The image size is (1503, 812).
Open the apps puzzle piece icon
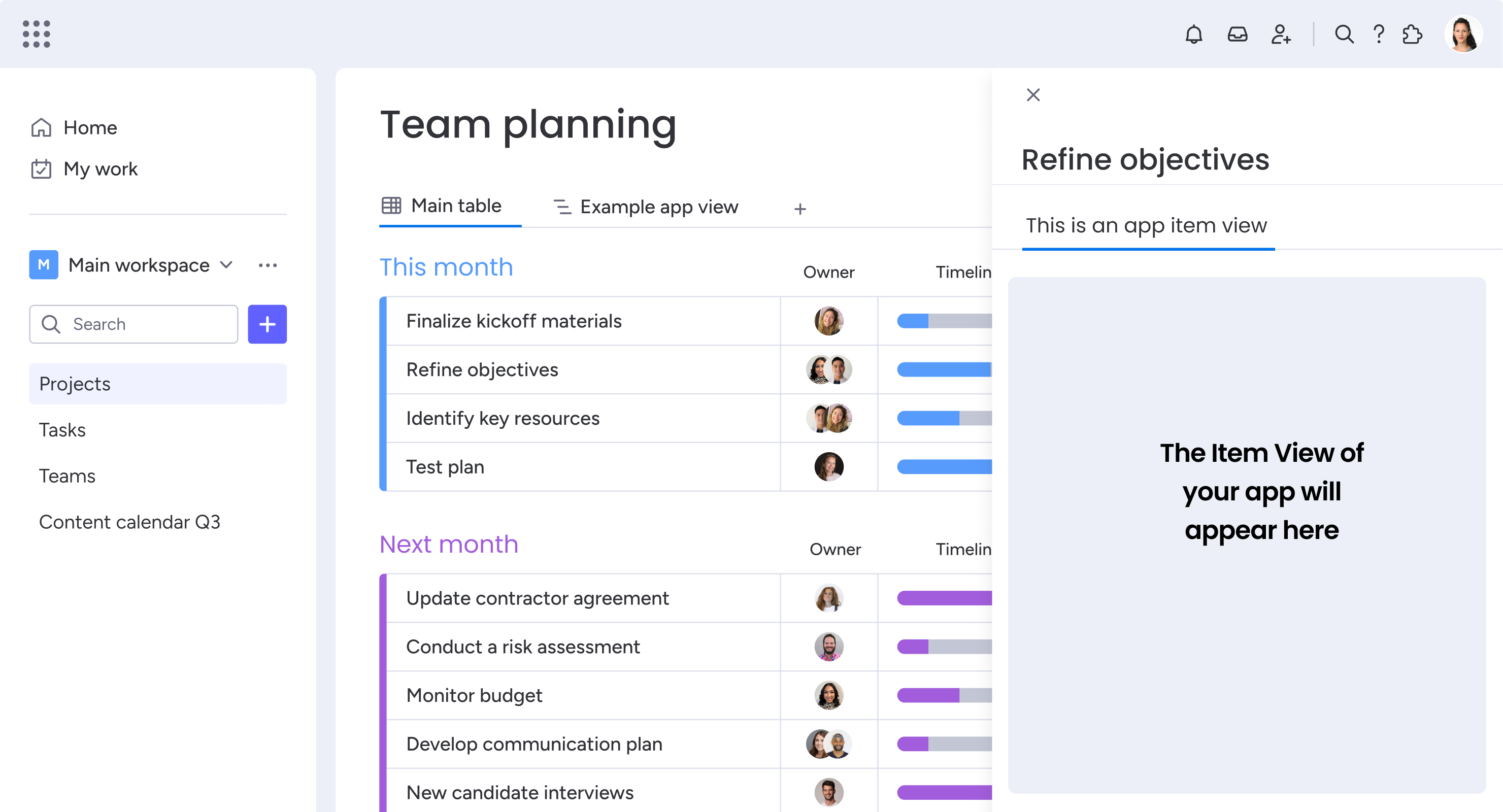click(1413, 35)
